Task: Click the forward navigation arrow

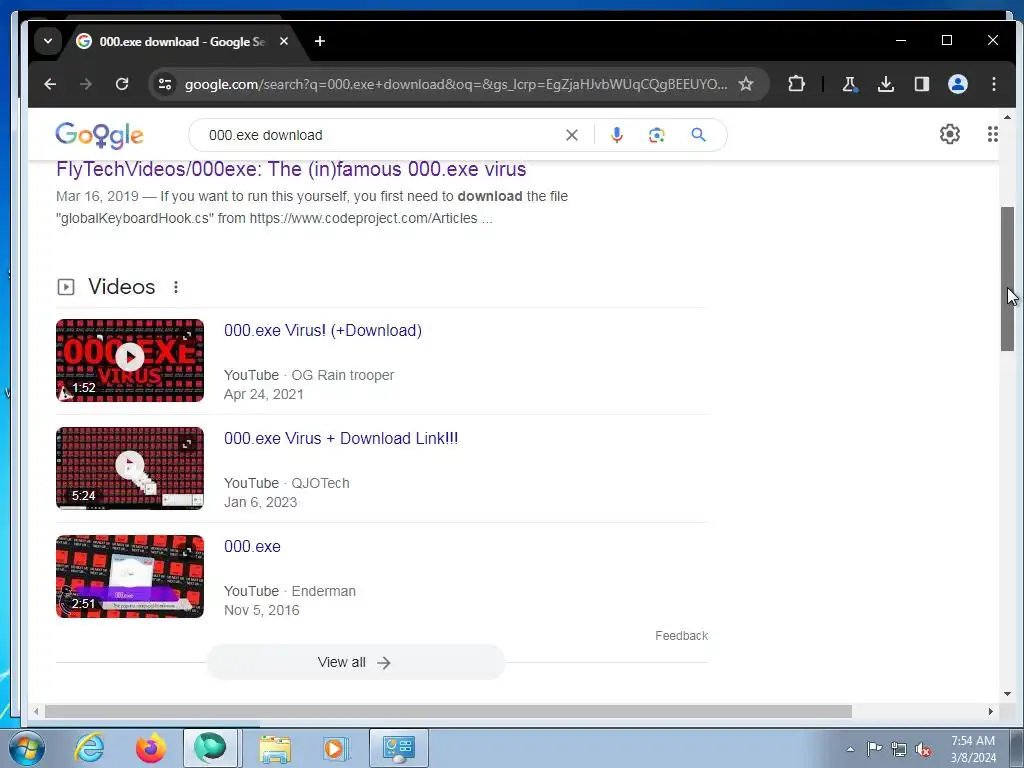Action: [86, 84]
